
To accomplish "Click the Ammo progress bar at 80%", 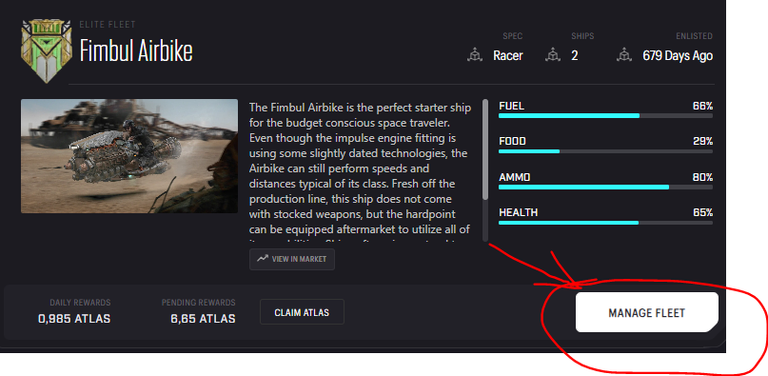I will pos(605,187).
